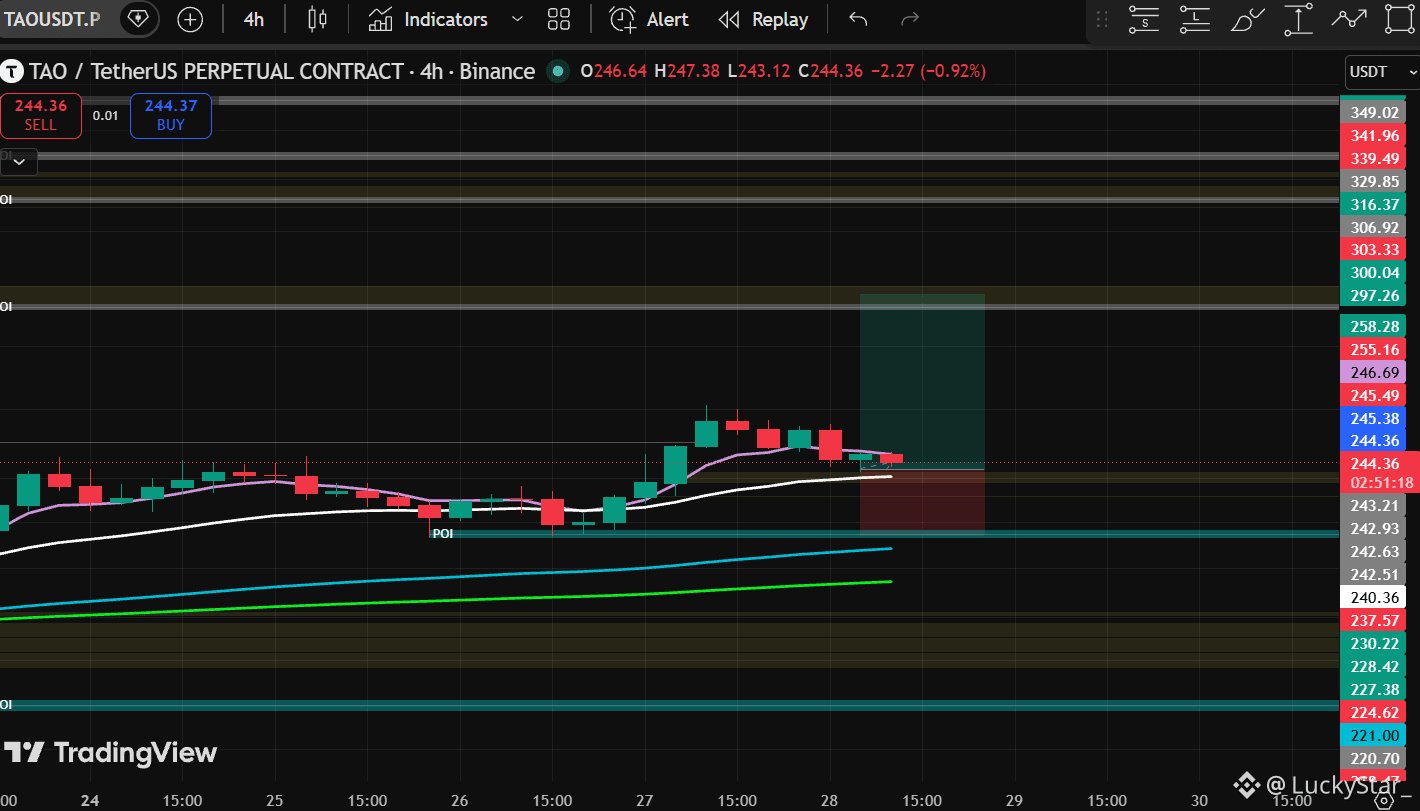Open the layout templates grid icon
Screen dimensions: 1420x811
[x=559, y=19]
